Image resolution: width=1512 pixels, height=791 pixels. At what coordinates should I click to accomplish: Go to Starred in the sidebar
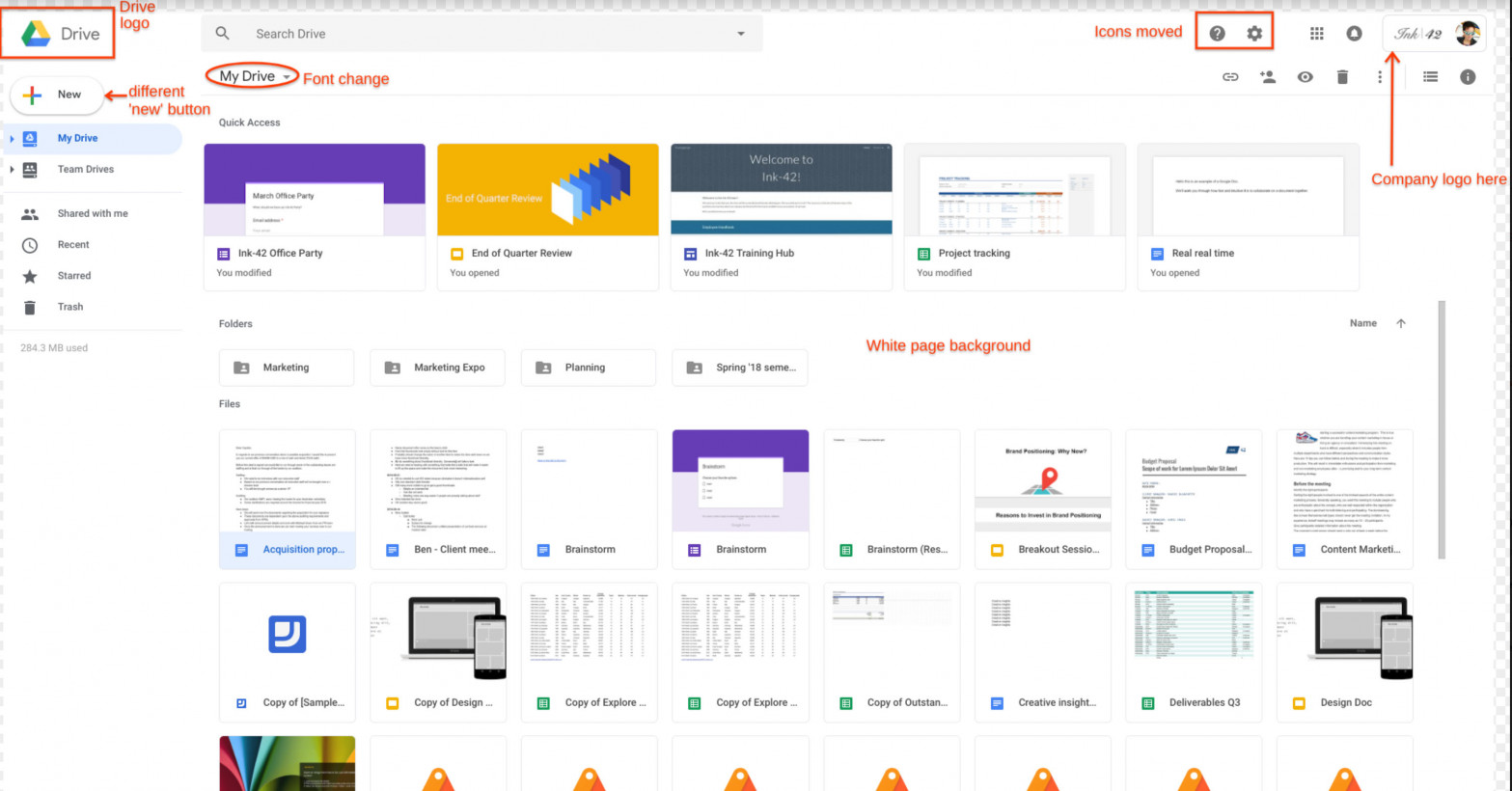coord(73,276)
